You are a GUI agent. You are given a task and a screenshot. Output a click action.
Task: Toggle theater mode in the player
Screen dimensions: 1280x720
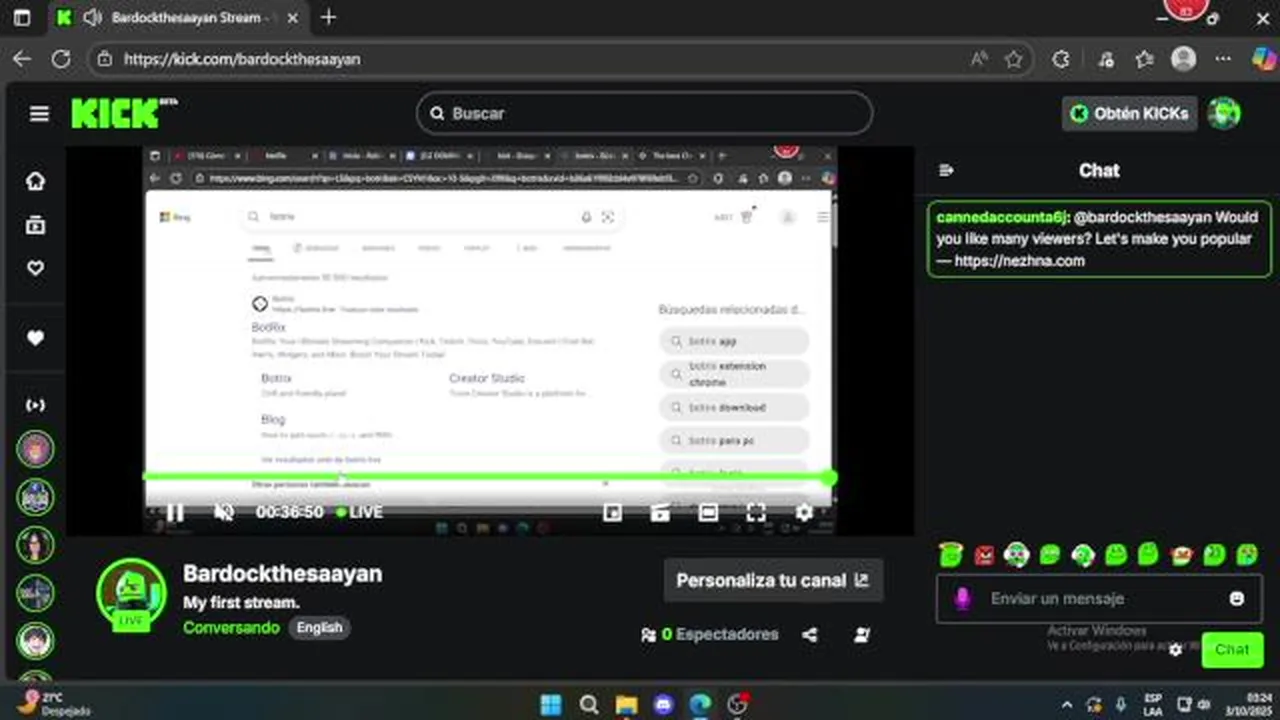click(708, 512)
